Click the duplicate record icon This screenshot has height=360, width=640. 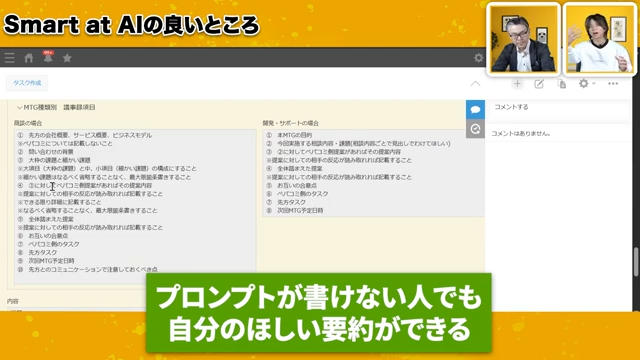562,84
